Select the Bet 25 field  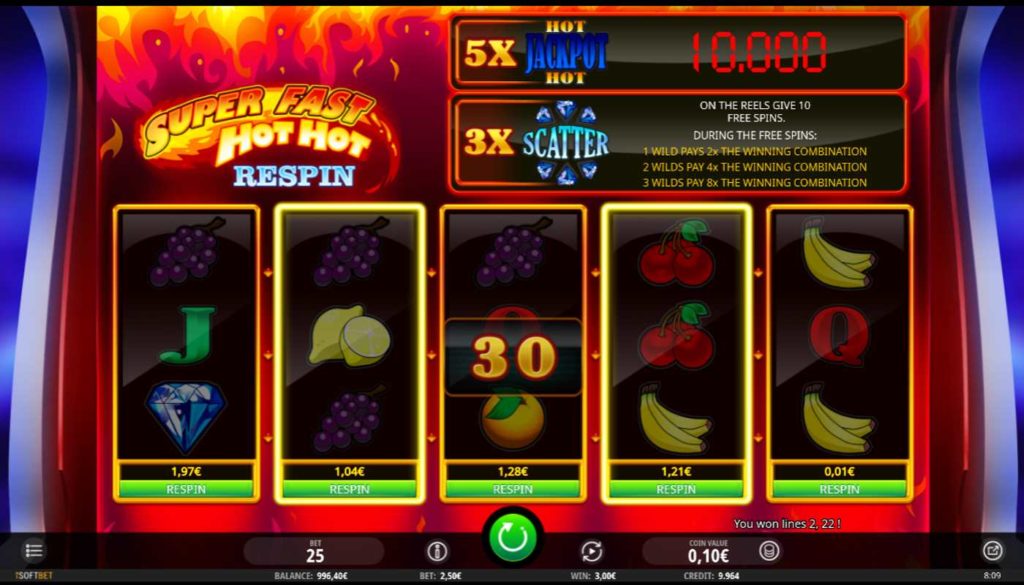point(315,552)
